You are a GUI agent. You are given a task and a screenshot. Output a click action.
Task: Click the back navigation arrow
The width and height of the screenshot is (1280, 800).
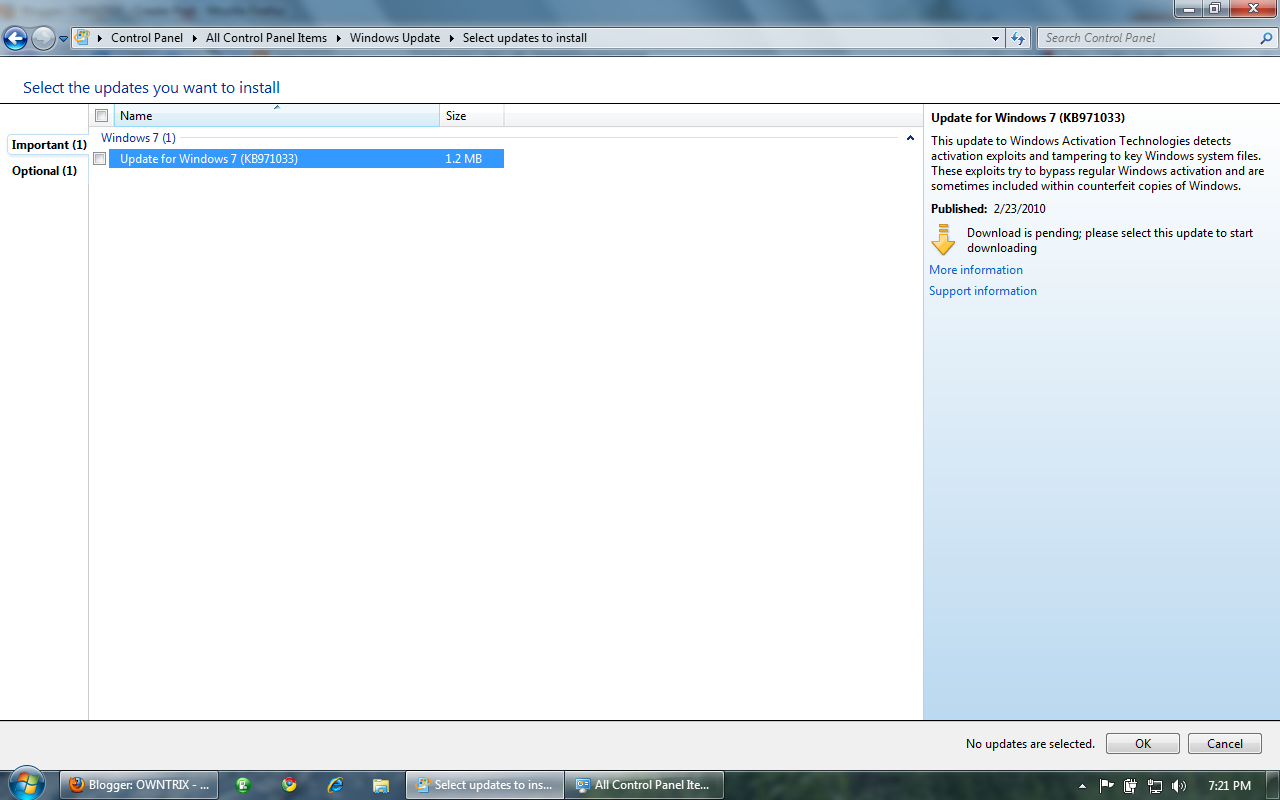(14, 37)
